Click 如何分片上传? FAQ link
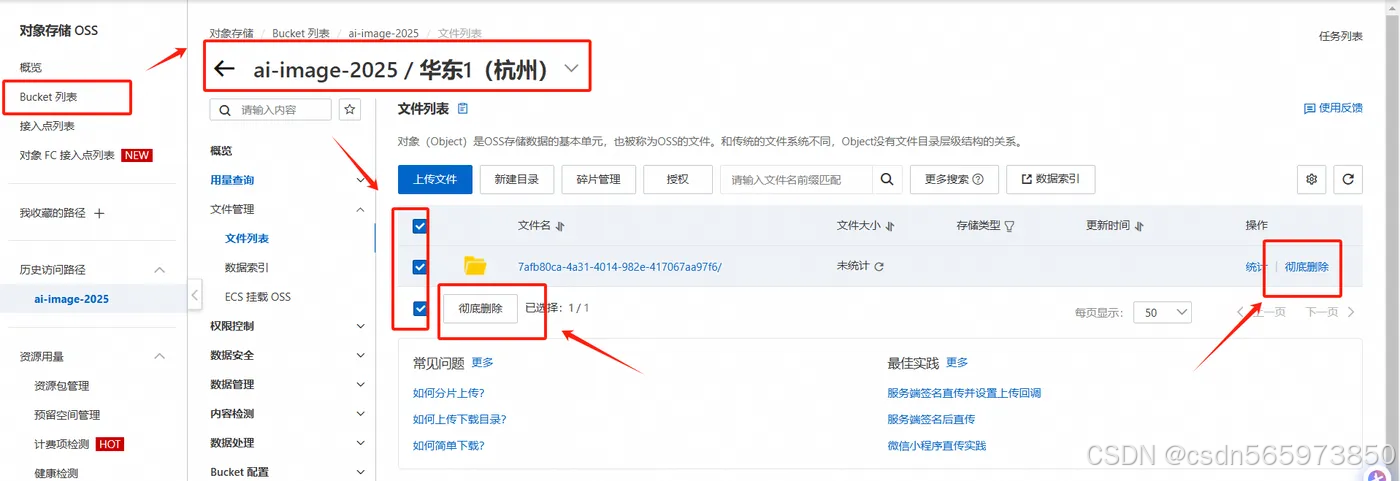The height and width of the screenshot is (481, 1400). [x=449, y=393]
